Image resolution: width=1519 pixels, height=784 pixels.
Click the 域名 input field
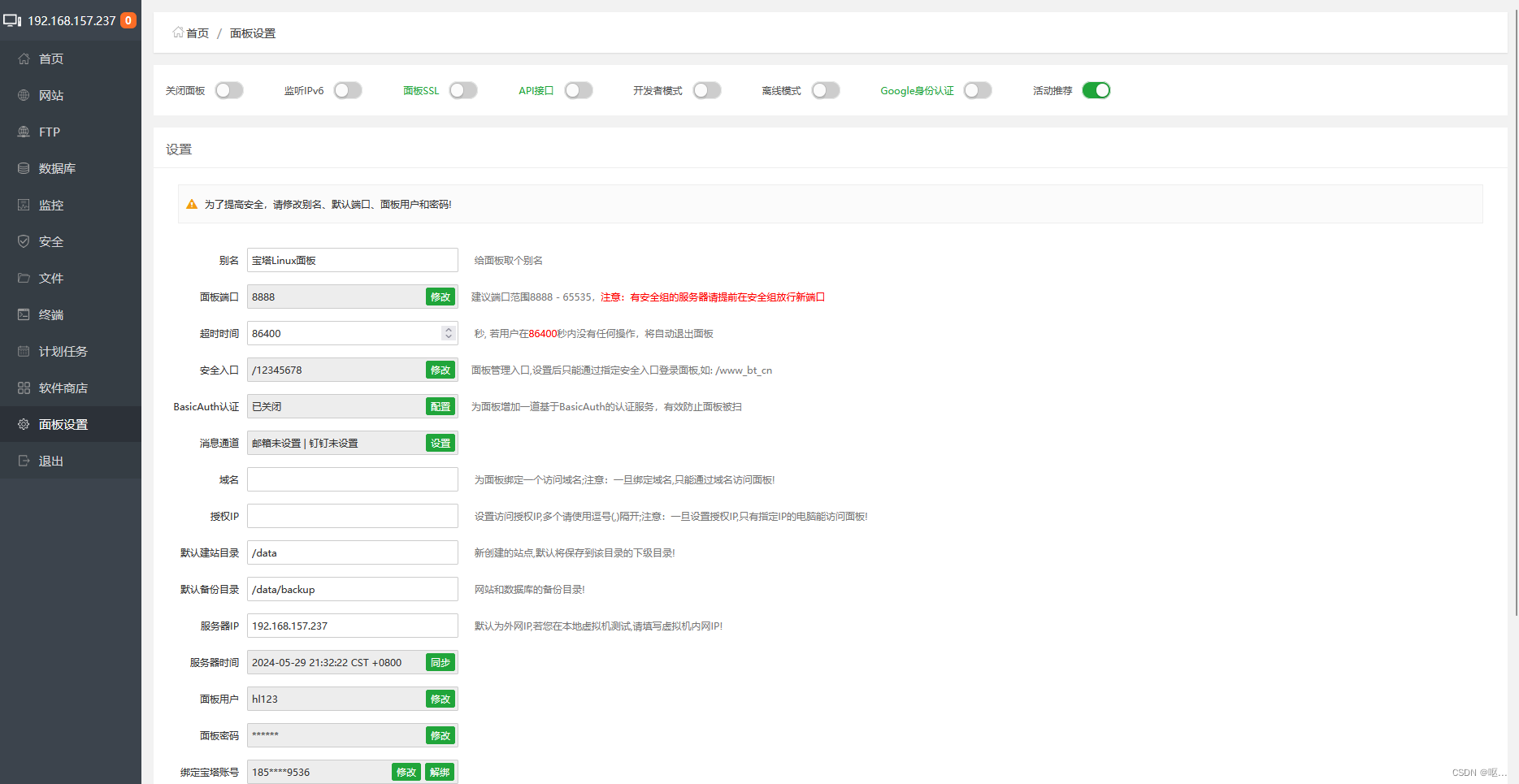tap(352, 479)
